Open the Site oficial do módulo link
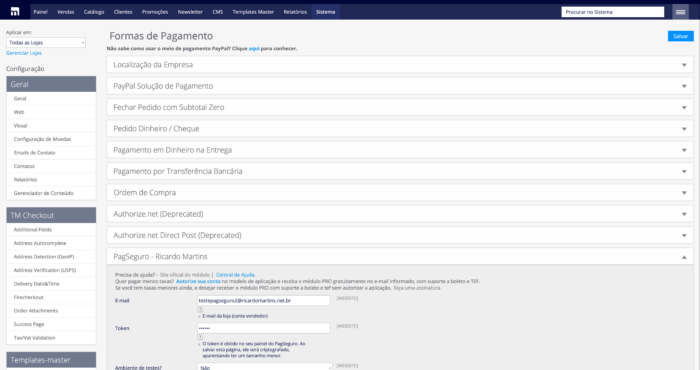 [185, 275]
